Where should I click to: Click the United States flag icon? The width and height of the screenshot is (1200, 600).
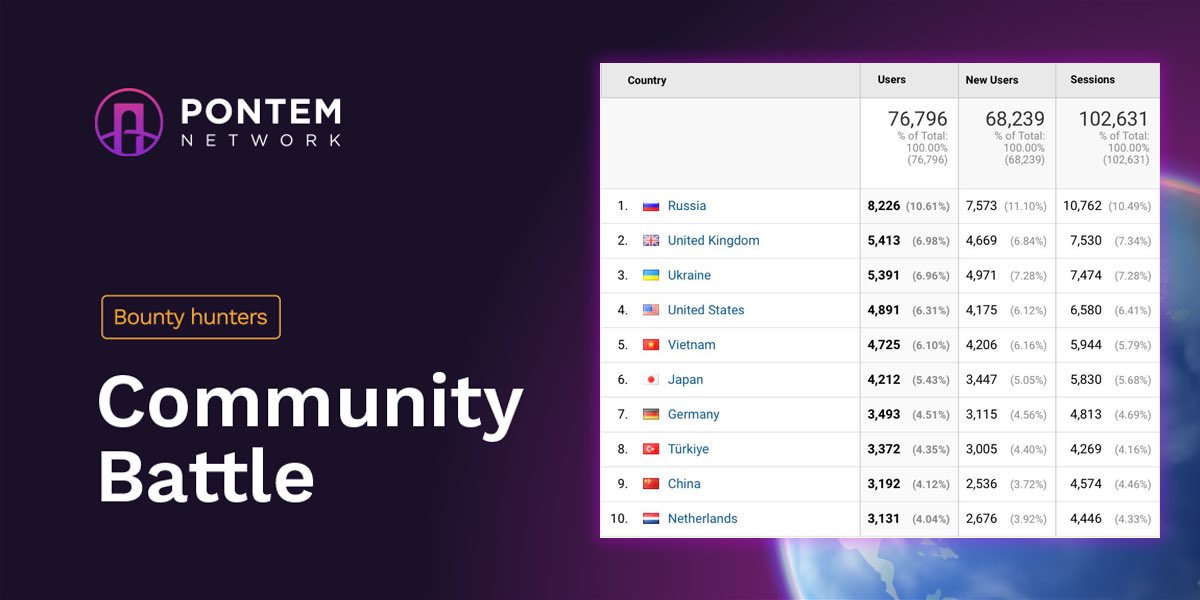tap(651, 310)
